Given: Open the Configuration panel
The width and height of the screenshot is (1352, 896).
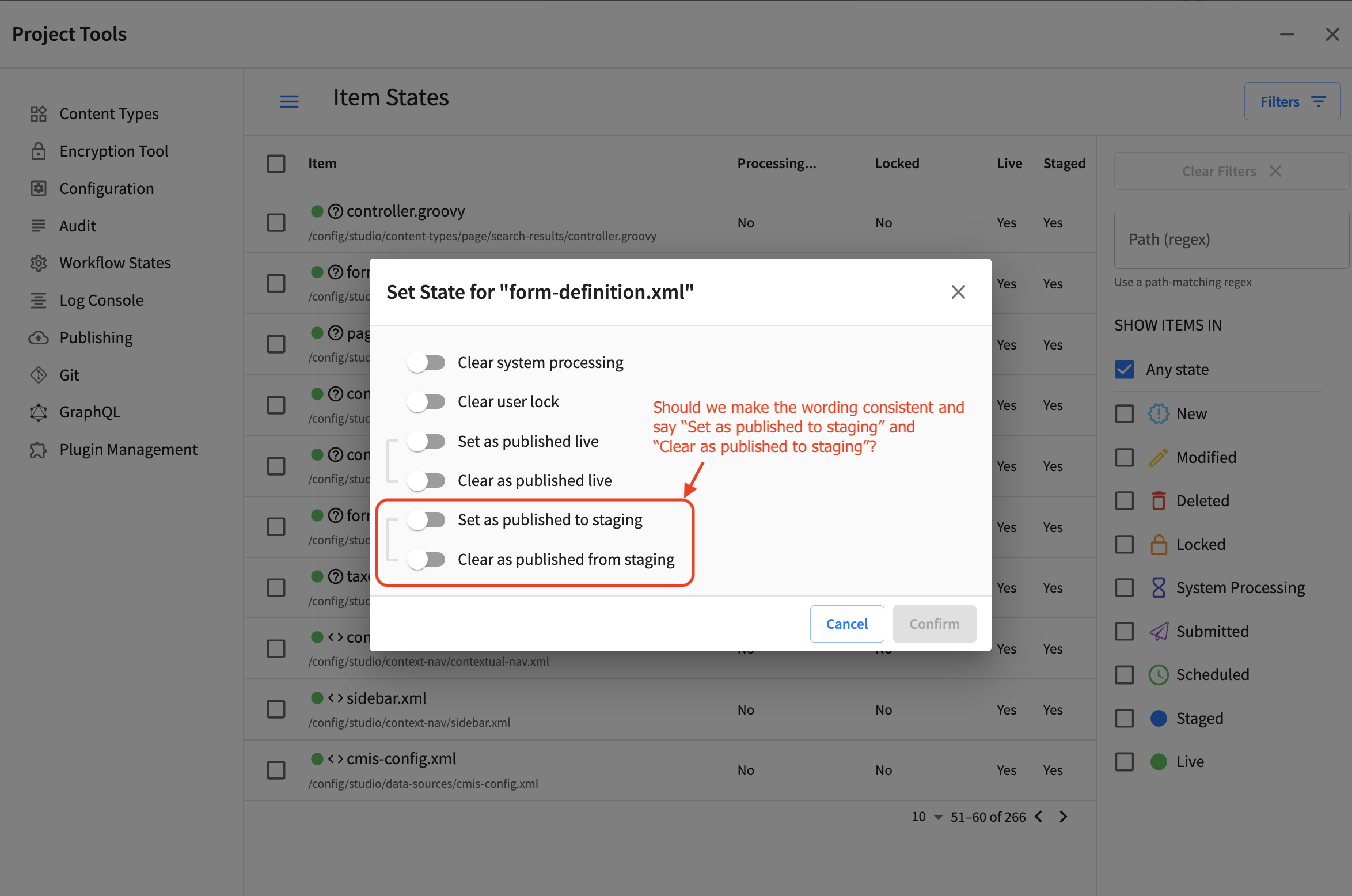Looking at the screenshot, I should 107,188.
